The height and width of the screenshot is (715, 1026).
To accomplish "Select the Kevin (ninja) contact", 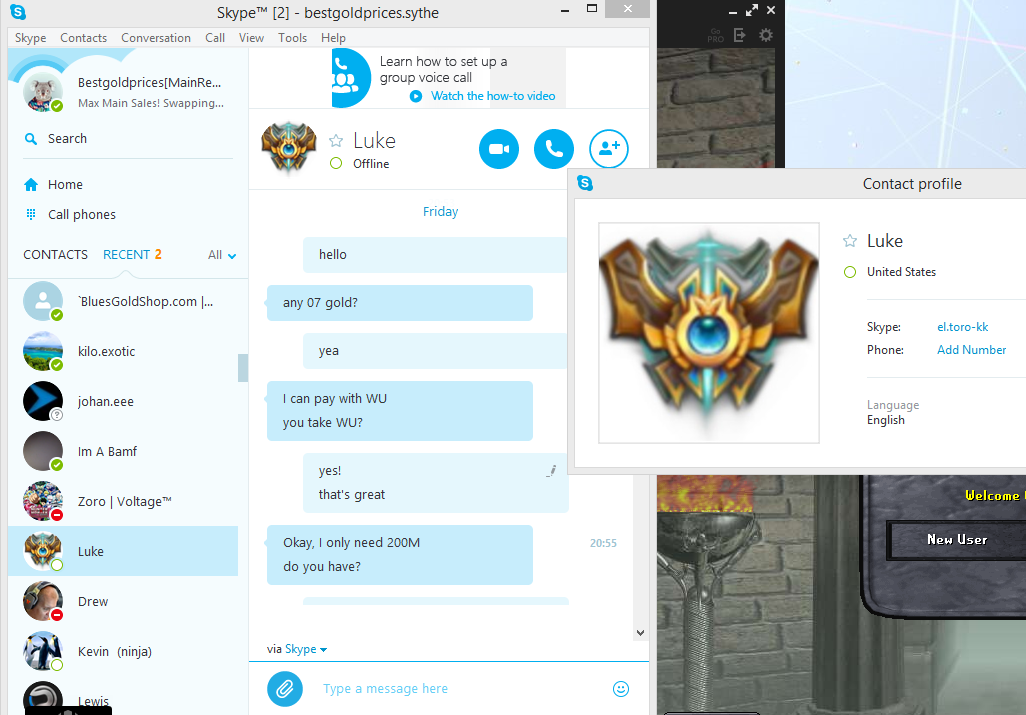I will pyautogui.click(x=123, y=652).
